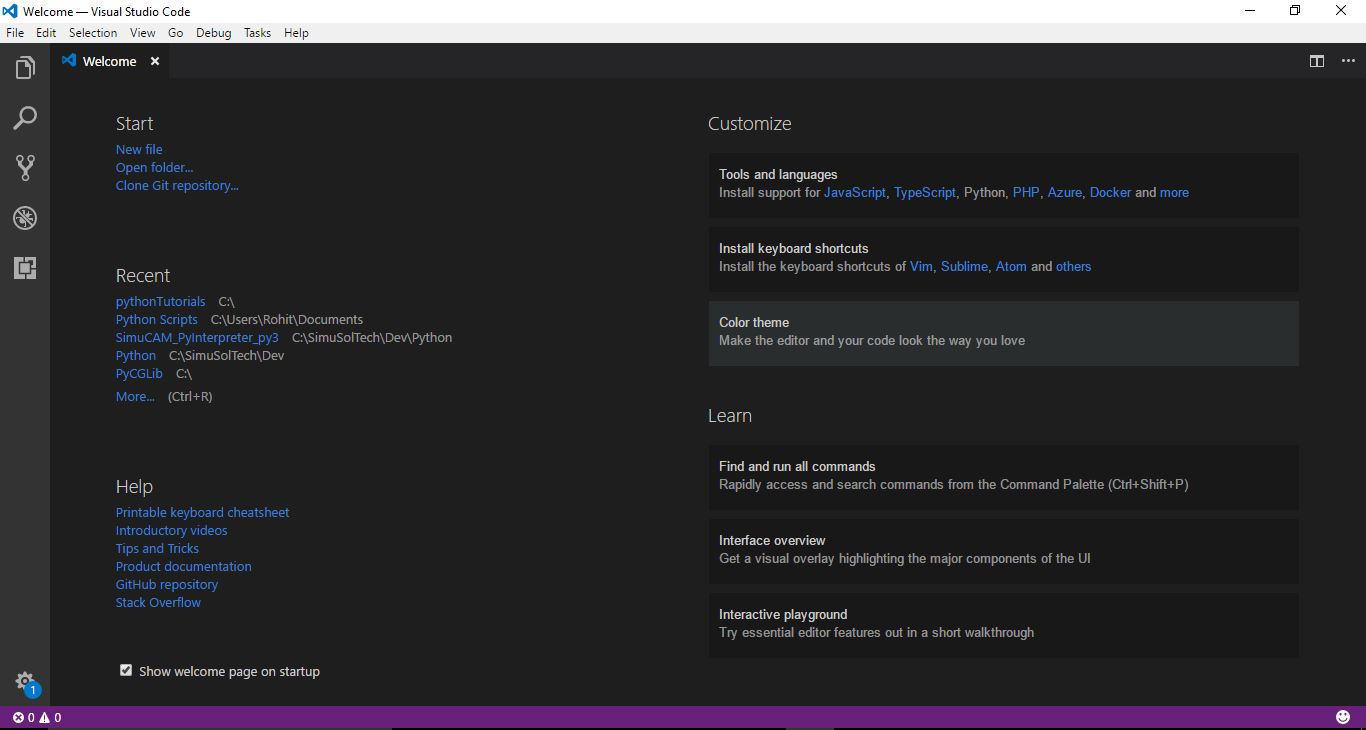1366x730 pixels.
Task: Click the New file link
Action: coord(139,149)
